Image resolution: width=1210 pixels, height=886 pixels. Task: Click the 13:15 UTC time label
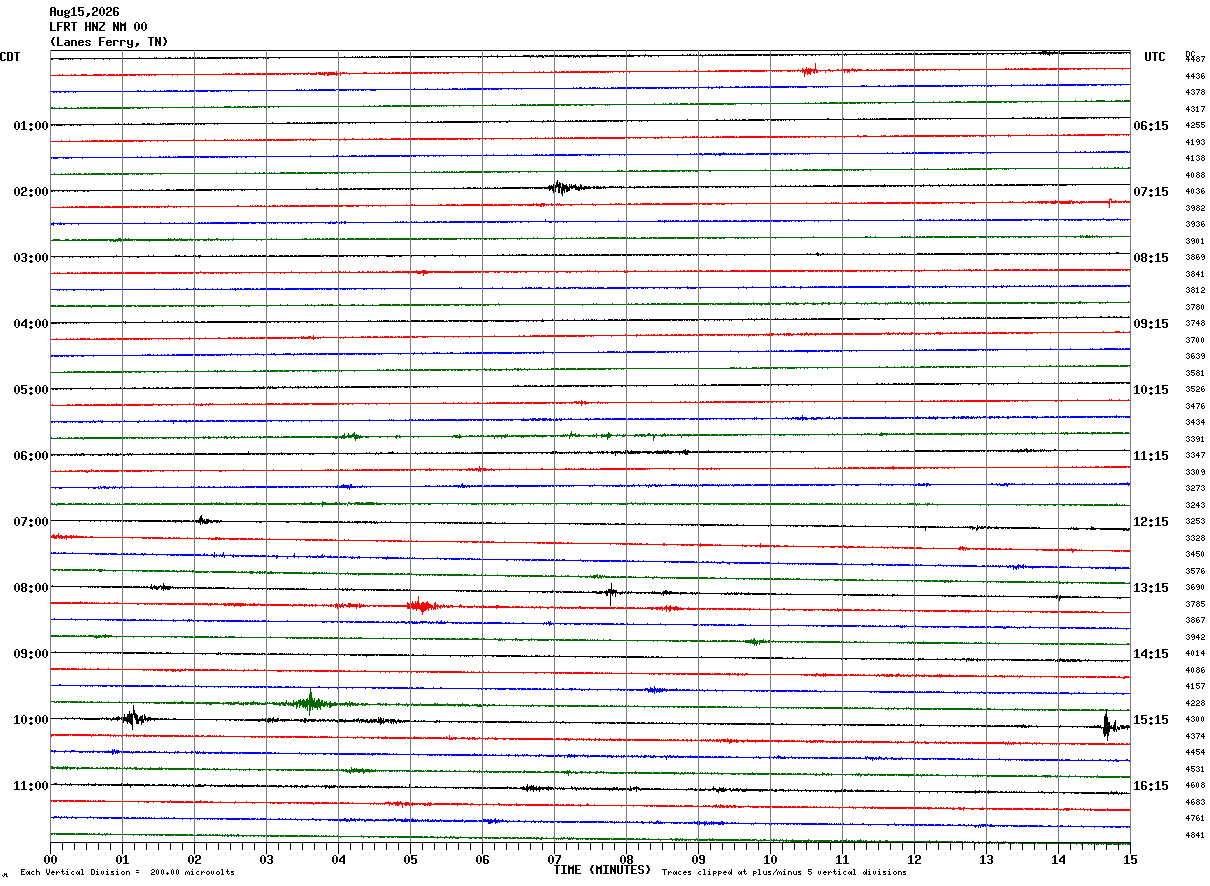pyautogui.click(x=1151, y=588)
